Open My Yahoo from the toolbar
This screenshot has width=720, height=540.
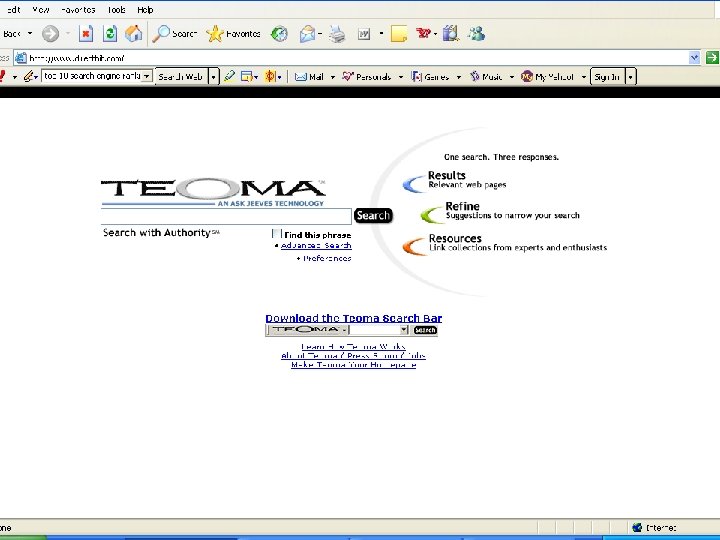point(547,77)
